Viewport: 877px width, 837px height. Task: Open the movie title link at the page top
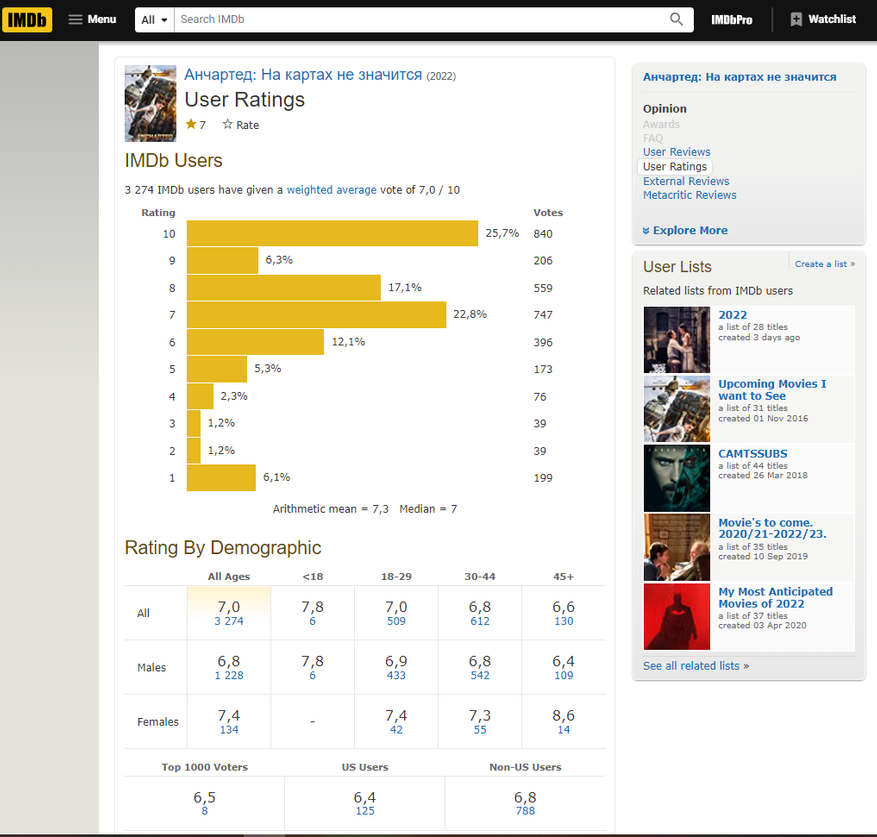[x=303, y=74]
